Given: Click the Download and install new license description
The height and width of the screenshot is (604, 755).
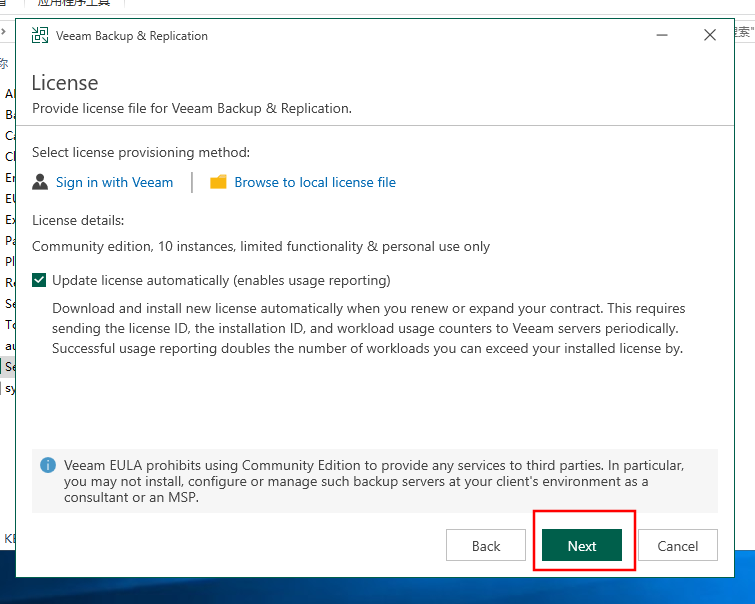Looking at the screenshot, I should [369, 328].
